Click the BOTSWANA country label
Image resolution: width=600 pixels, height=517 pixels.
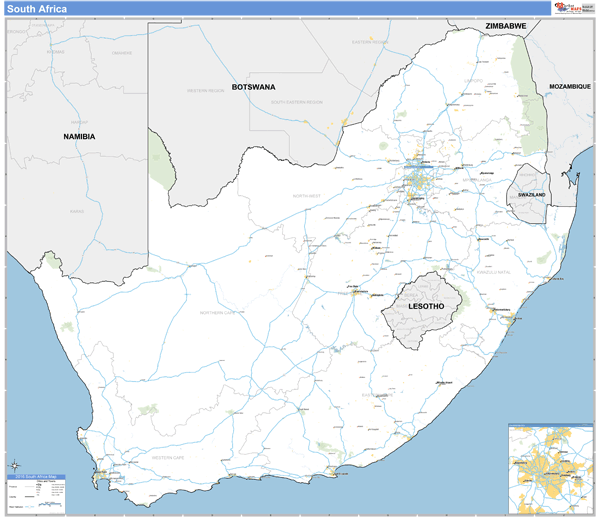click(x=253, y=87)
